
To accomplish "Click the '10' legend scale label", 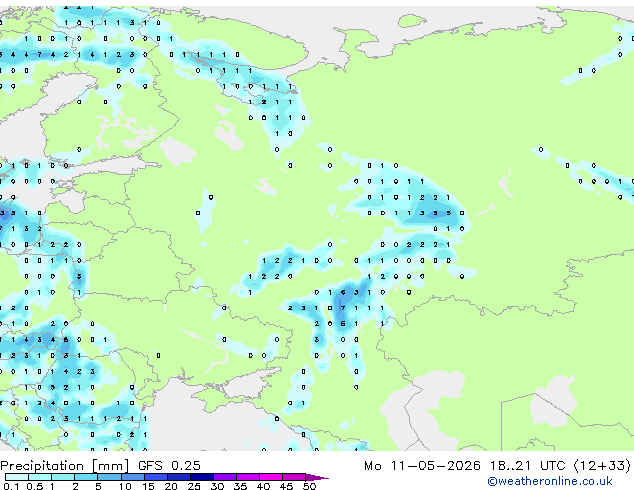I will 125,486.
